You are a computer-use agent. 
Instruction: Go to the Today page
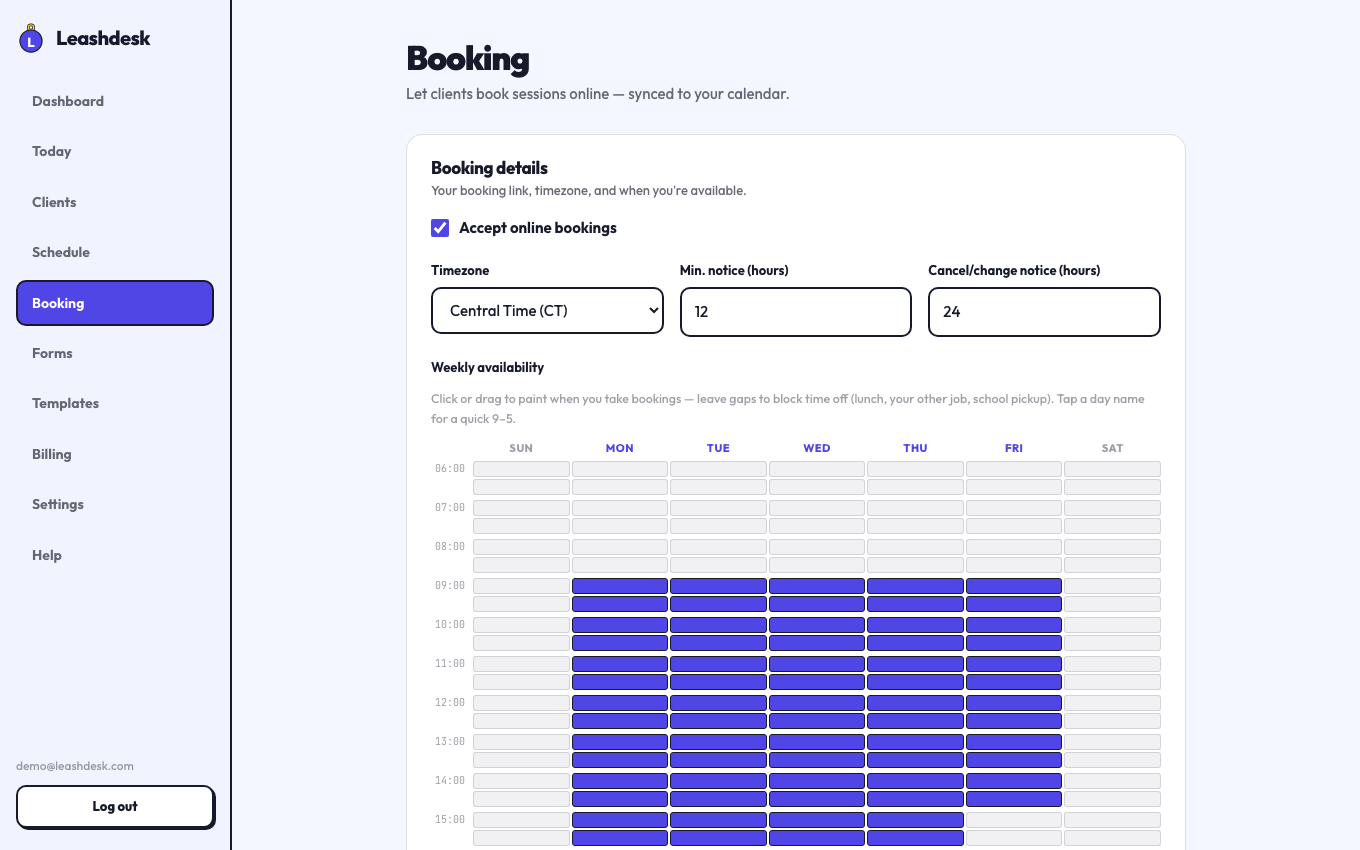click(115, 151)
